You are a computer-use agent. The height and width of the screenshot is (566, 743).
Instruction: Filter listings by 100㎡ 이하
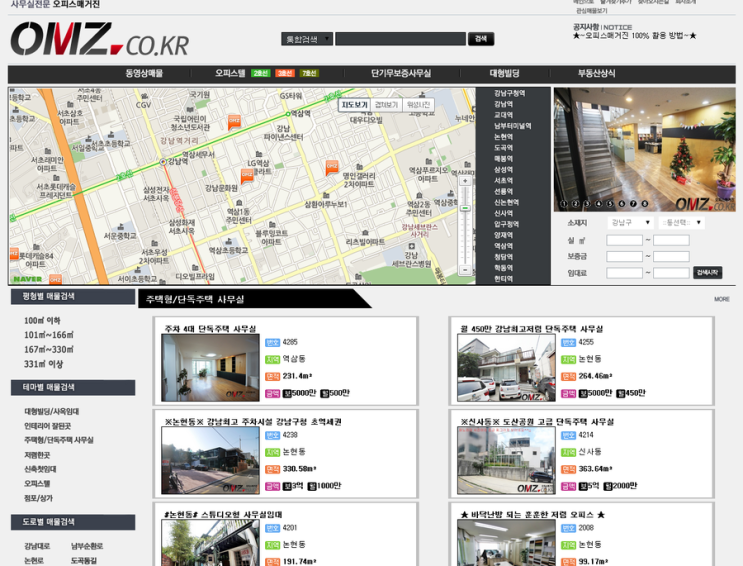(42, 320)
